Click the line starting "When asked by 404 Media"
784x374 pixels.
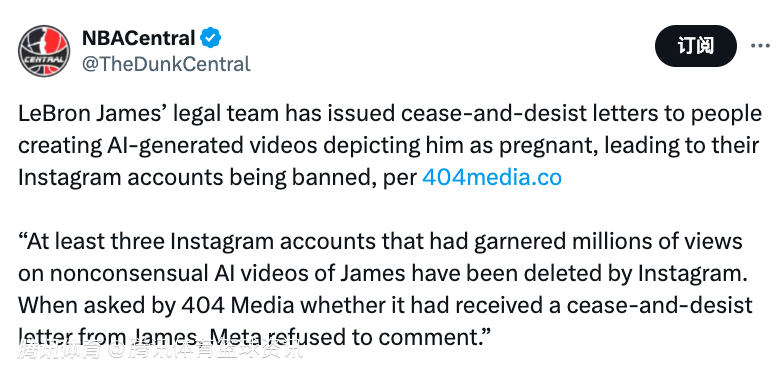pos(385,305)
